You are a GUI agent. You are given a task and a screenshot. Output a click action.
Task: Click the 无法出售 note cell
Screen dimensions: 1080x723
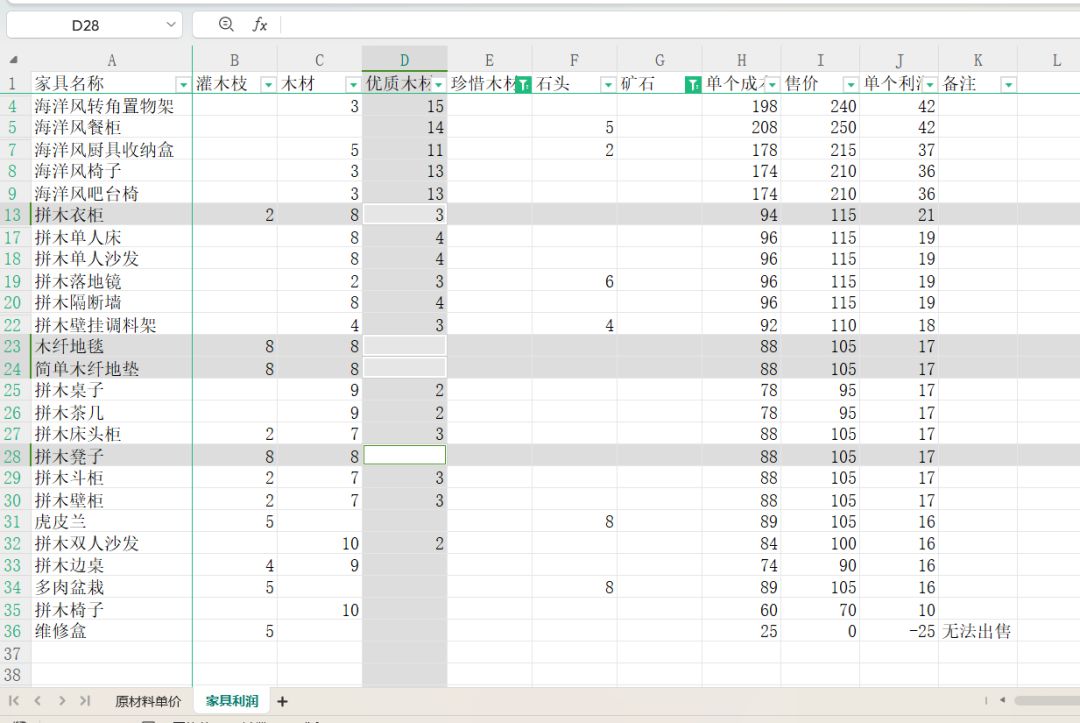pos(977,631)
